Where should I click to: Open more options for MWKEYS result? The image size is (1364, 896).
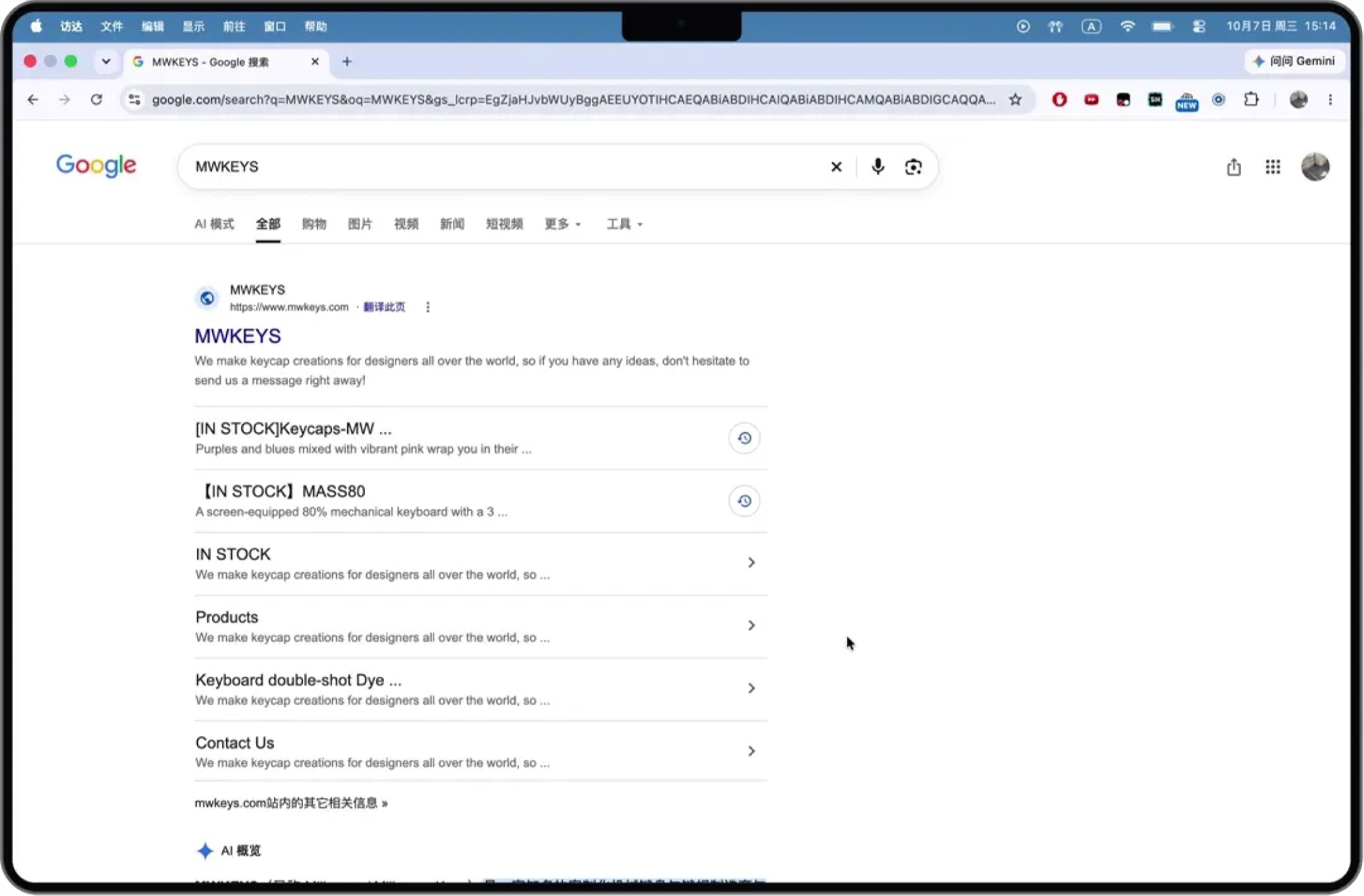(x=427, y=307)
